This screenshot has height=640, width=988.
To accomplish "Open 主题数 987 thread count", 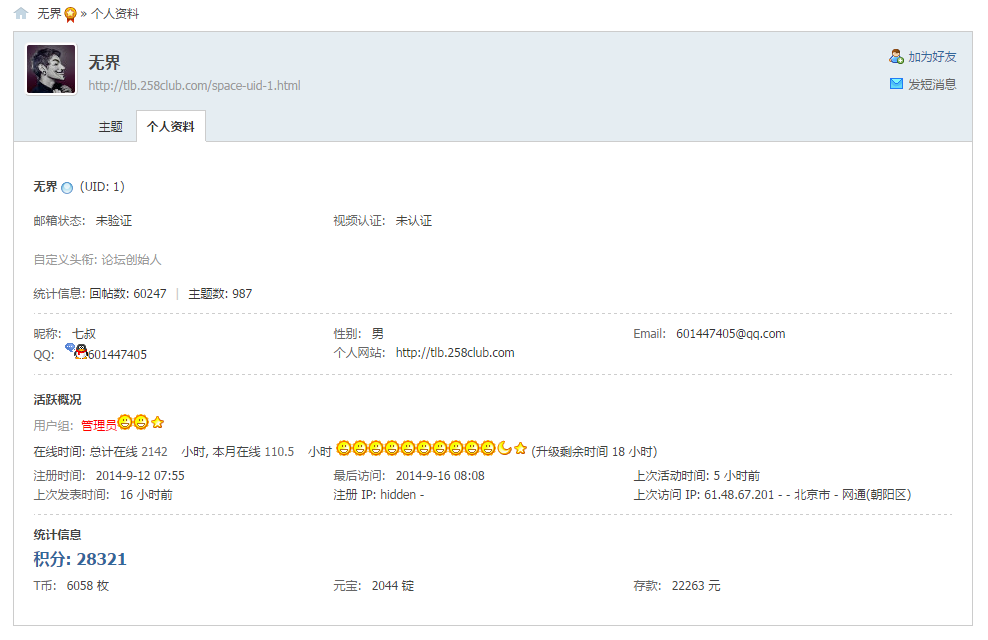I will 220,294.
